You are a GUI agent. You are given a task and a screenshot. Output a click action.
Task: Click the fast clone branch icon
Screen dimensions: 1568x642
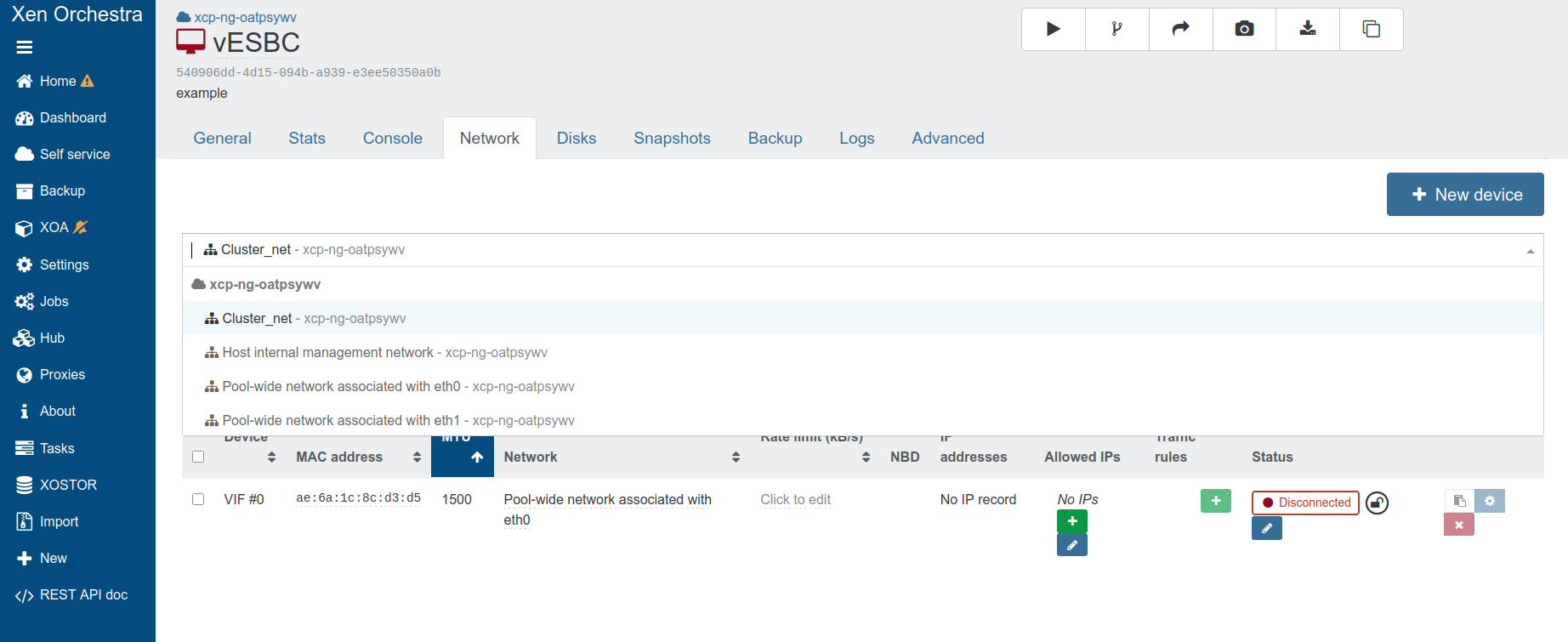pyautogui.click(x=1116, y=29)
